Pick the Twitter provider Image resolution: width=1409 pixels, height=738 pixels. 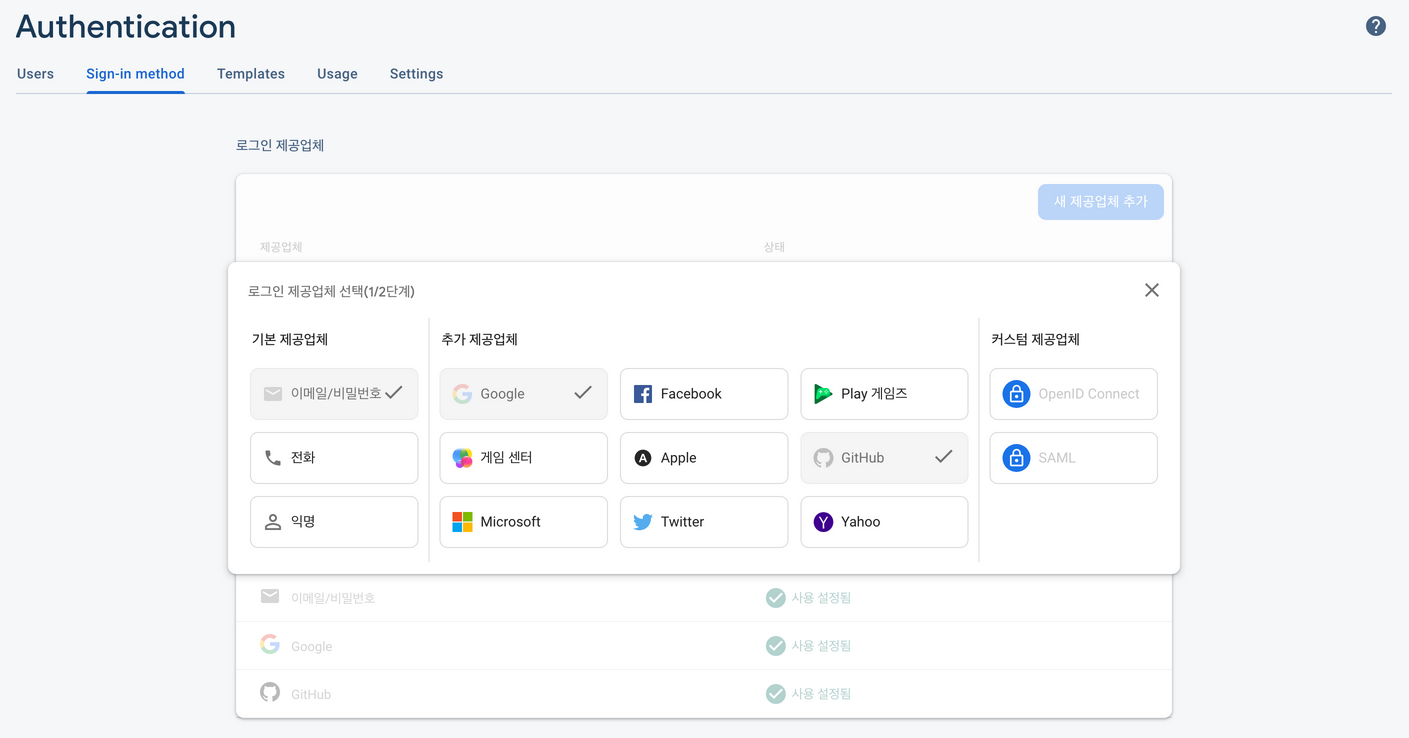tap(704, 522)
